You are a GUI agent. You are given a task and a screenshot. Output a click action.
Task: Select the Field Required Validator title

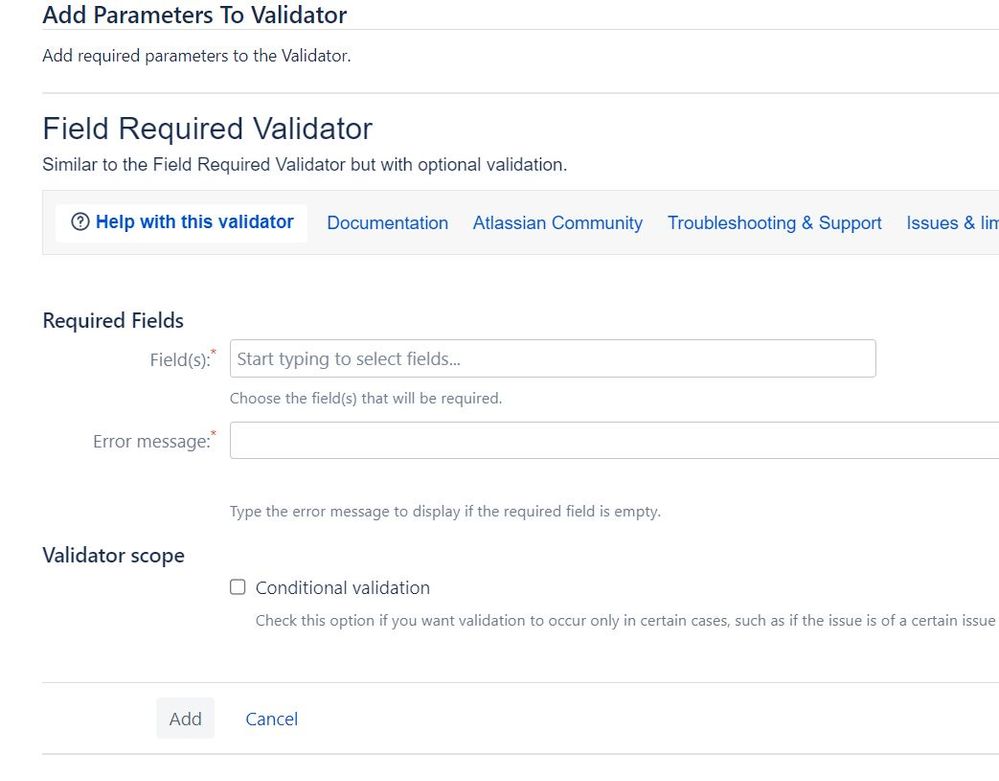coord(206,128)
